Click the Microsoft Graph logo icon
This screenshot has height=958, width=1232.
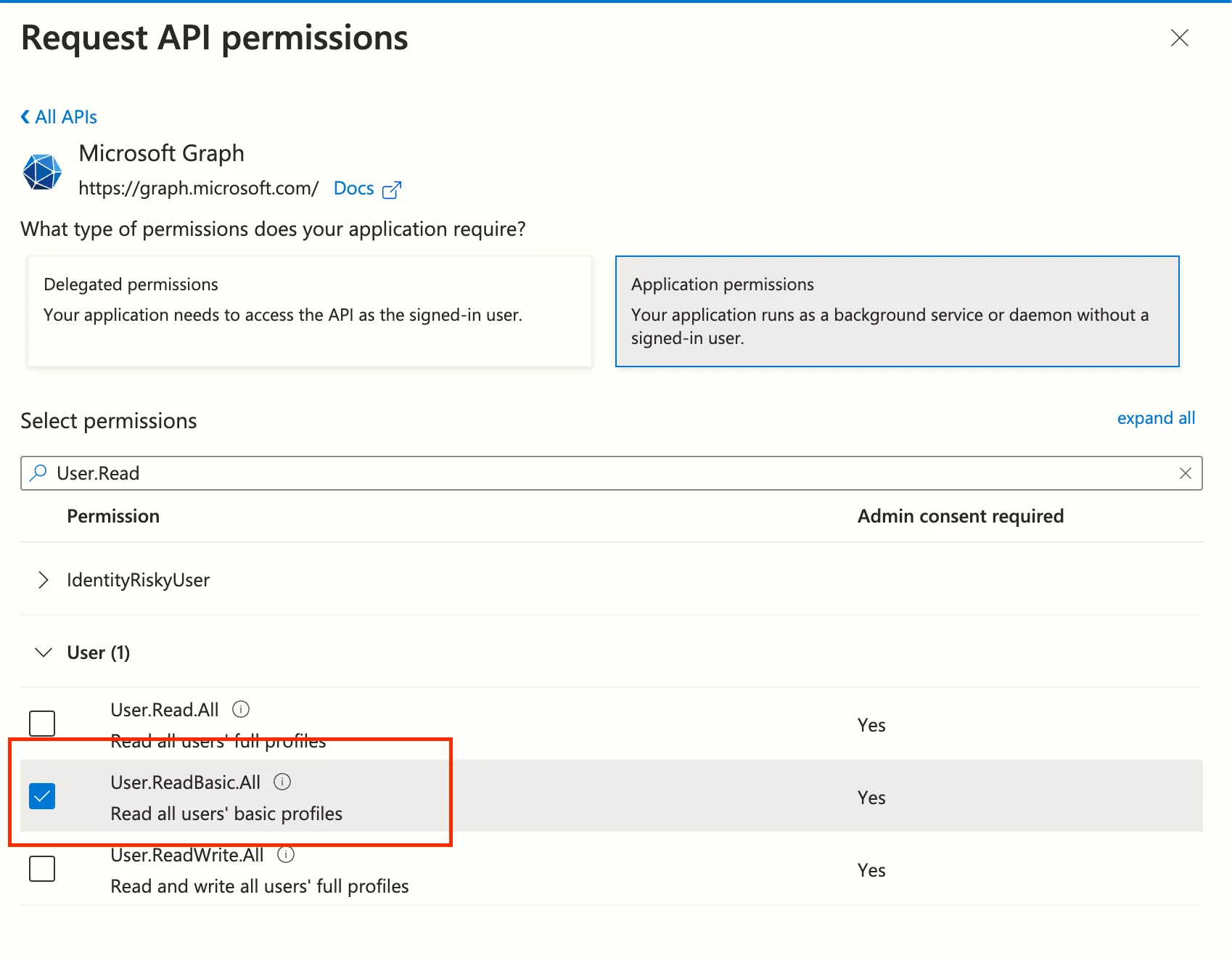click(x=42, y=172)
